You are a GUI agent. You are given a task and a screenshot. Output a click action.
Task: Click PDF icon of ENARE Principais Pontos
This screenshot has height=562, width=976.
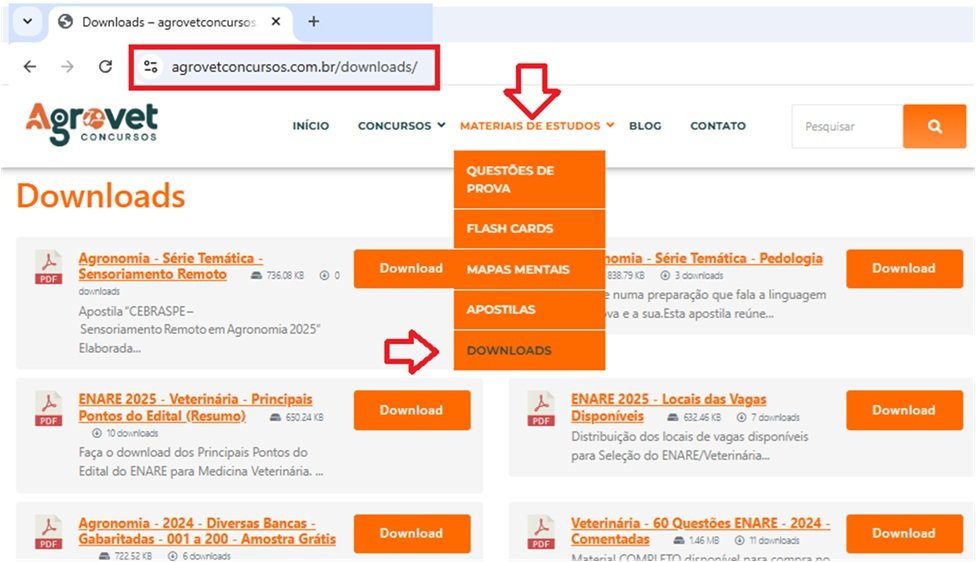pyautogui.click(x=49, y=408)
